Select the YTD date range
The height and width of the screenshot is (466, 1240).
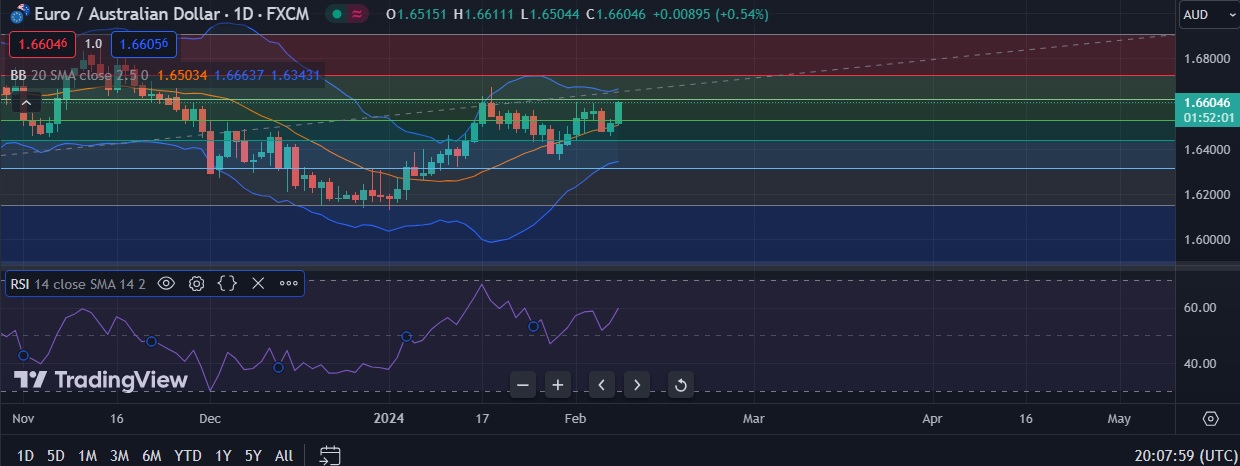tap(188, 456)
